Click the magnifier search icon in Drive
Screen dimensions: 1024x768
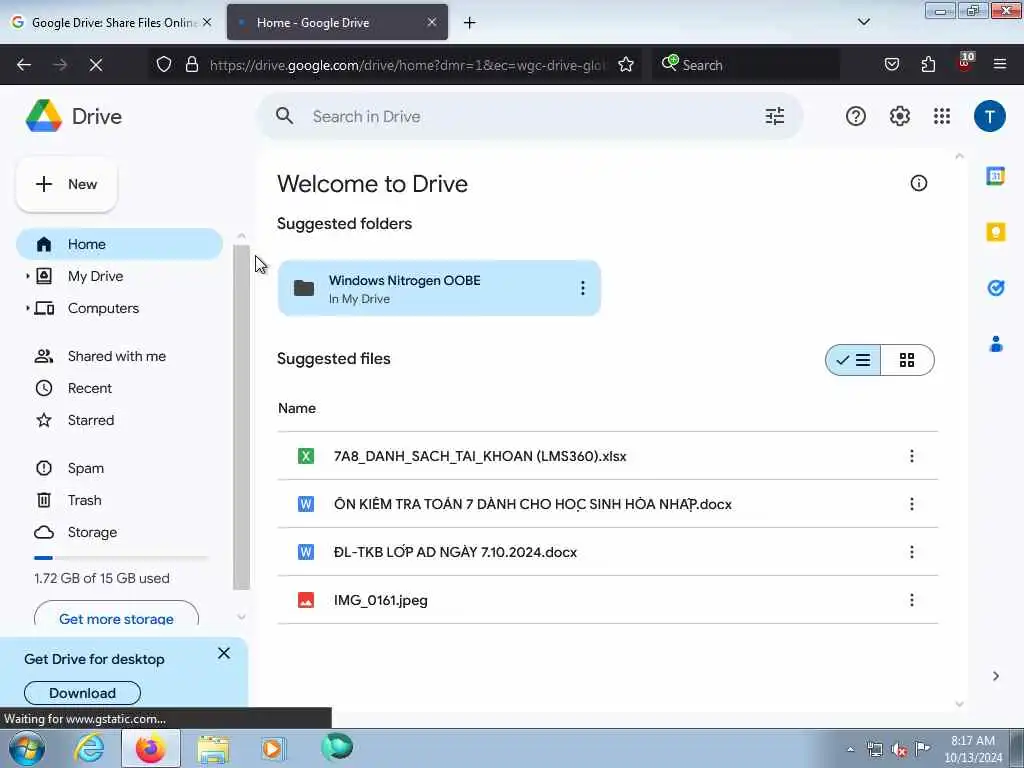[x=284, y=116]
